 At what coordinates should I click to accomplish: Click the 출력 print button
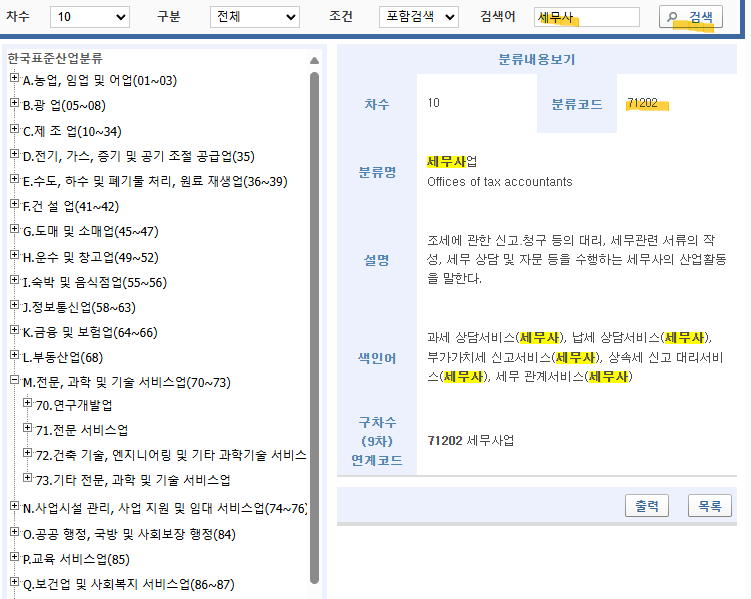coord(646,506)
